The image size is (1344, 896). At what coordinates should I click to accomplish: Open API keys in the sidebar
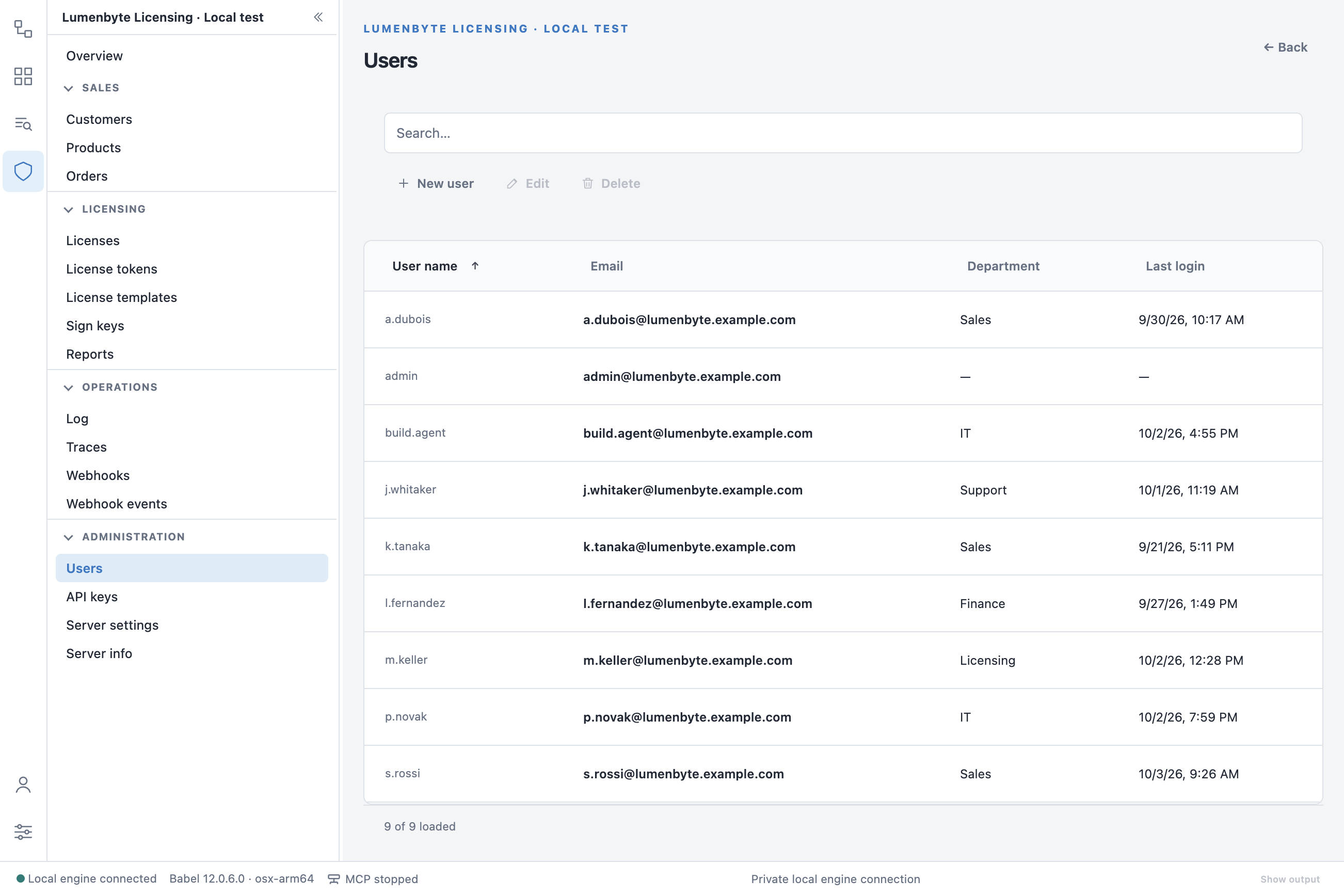point(92,597)
